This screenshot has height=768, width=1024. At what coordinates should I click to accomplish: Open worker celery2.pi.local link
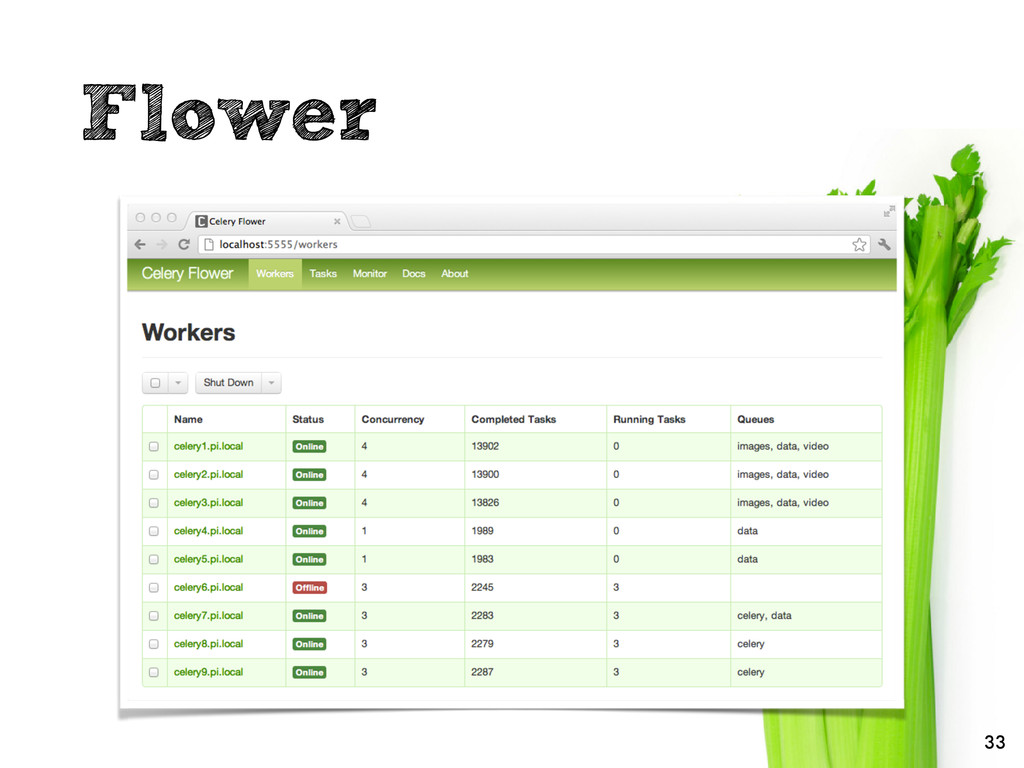tap(208, 475)
